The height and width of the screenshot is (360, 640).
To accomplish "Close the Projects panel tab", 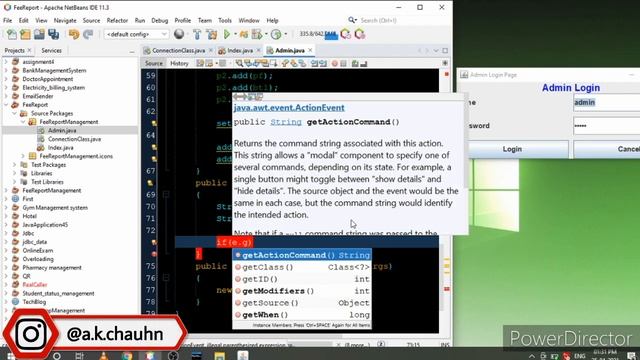I will point(29,50).
